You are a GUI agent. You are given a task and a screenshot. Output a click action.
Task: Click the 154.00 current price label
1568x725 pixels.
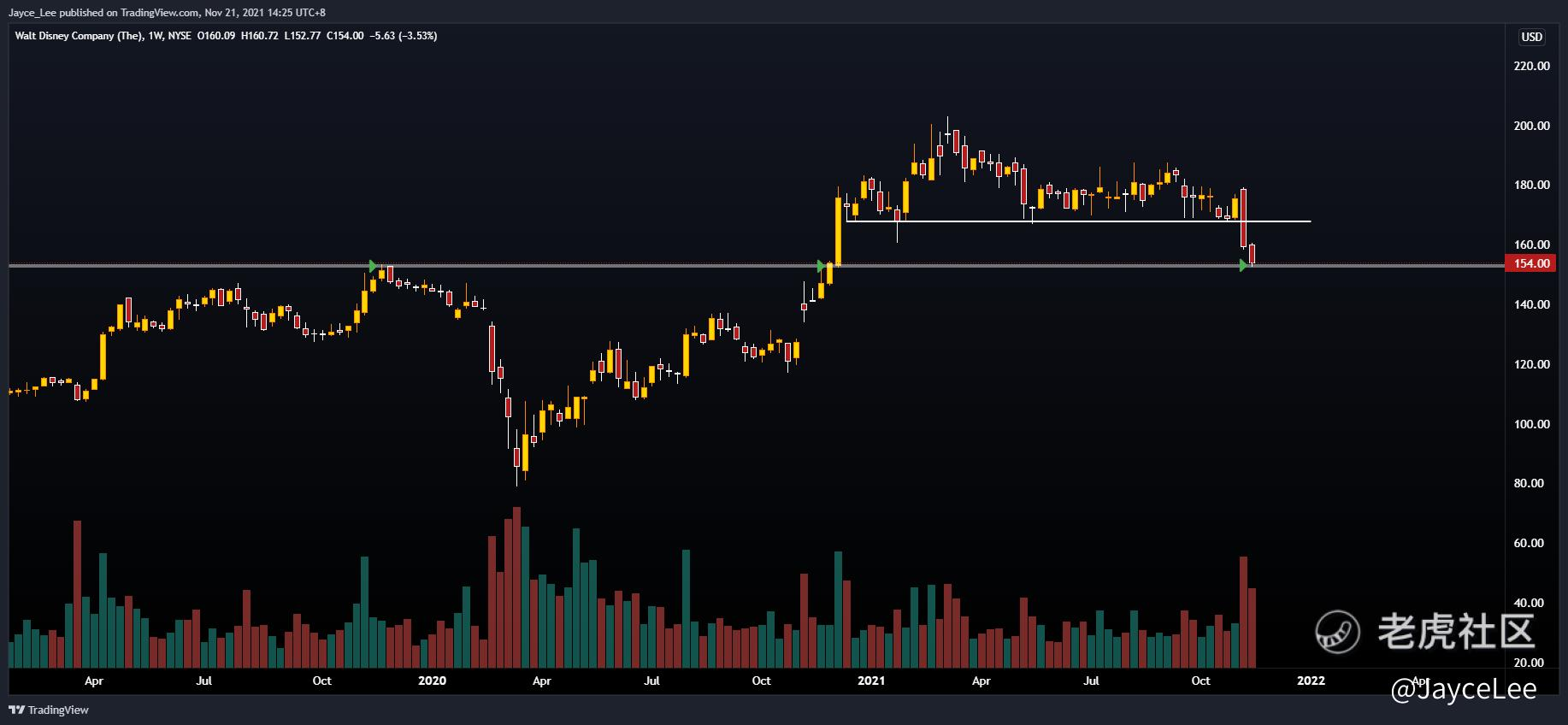click(1531, 263)
